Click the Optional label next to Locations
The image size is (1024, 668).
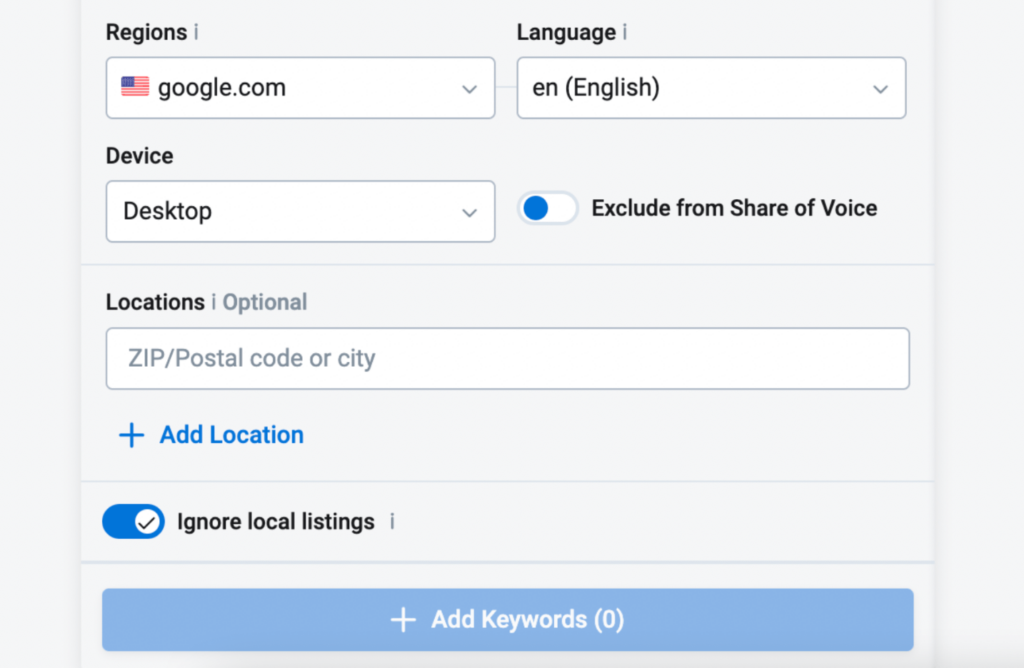point(265,302)
